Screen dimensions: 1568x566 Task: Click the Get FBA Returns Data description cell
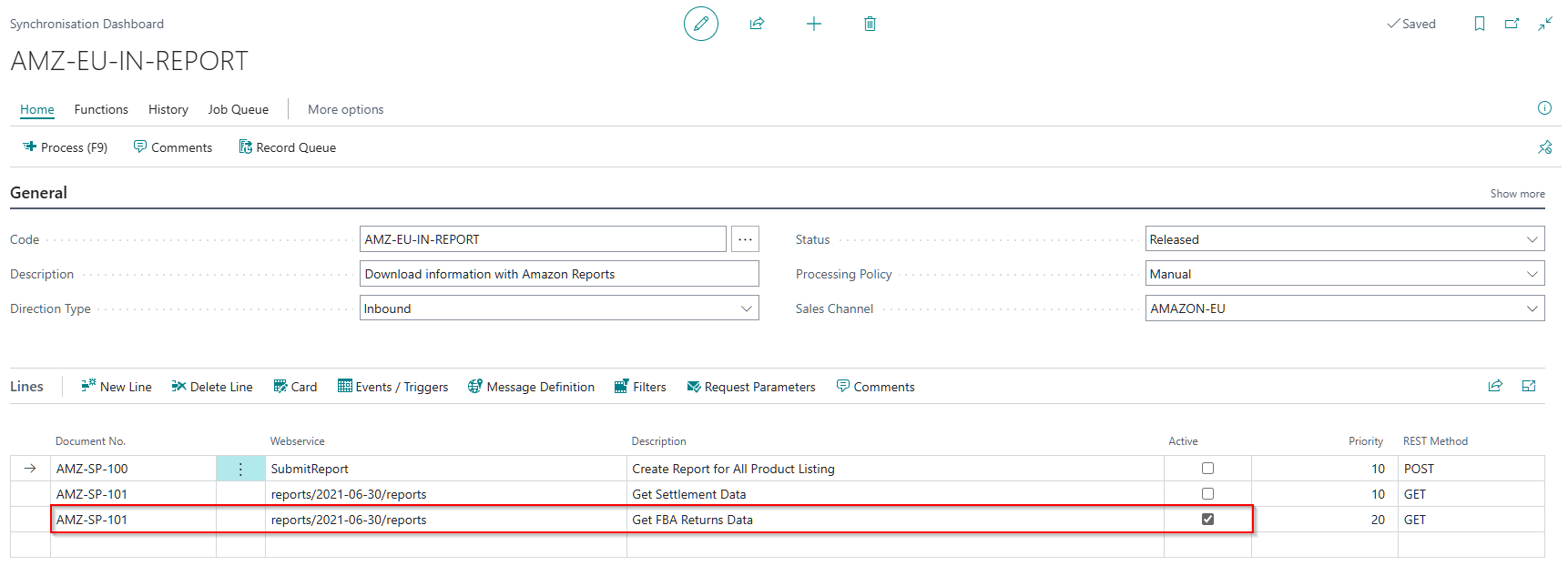[895, 520]
